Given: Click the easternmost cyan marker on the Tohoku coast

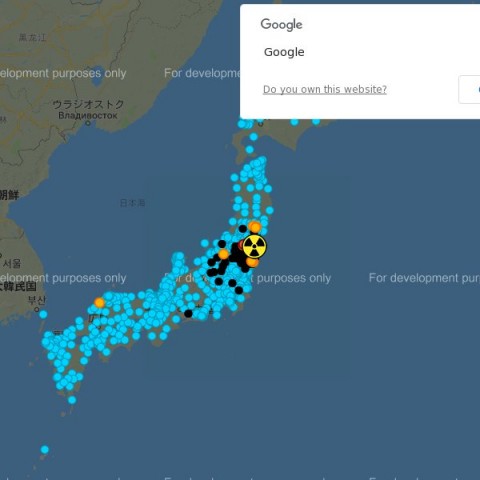Looking at the screenshot, I should pos(270,210).
